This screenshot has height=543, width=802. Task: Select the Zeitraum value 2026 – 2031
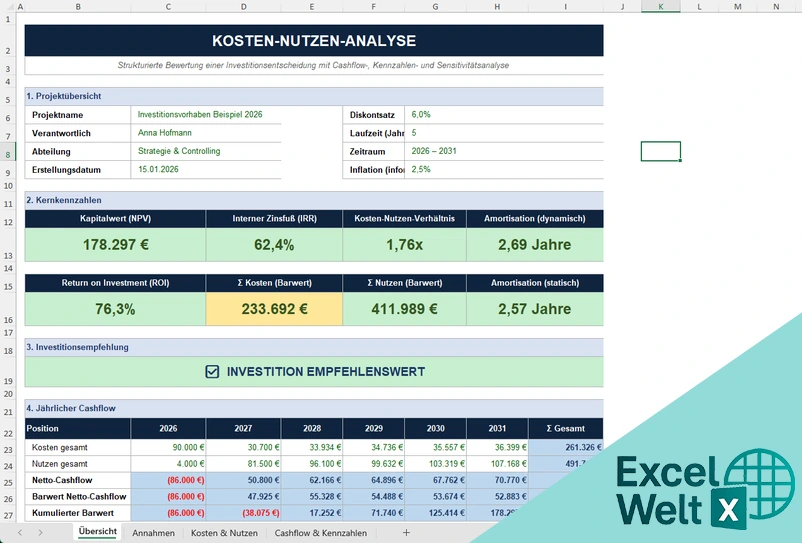click(x=504, y=151)
